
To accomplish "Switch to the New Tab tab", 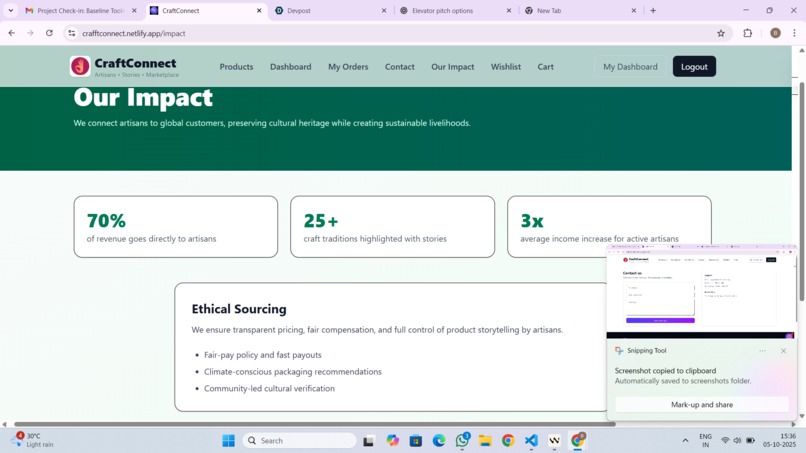I will point(580,10).
